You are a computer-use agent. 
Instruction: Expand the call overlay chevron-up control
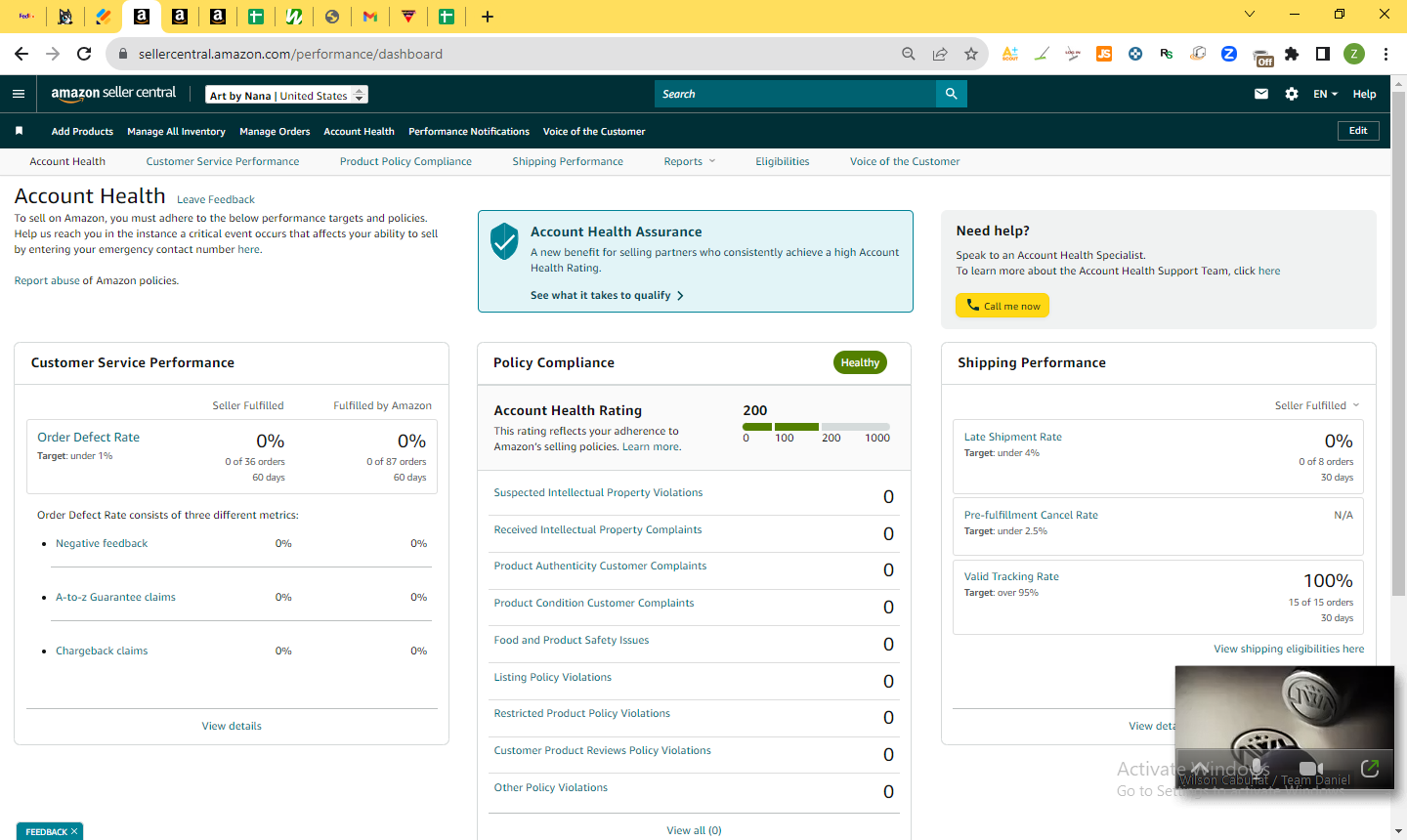pyautogui.click(x=1201, y=769)
